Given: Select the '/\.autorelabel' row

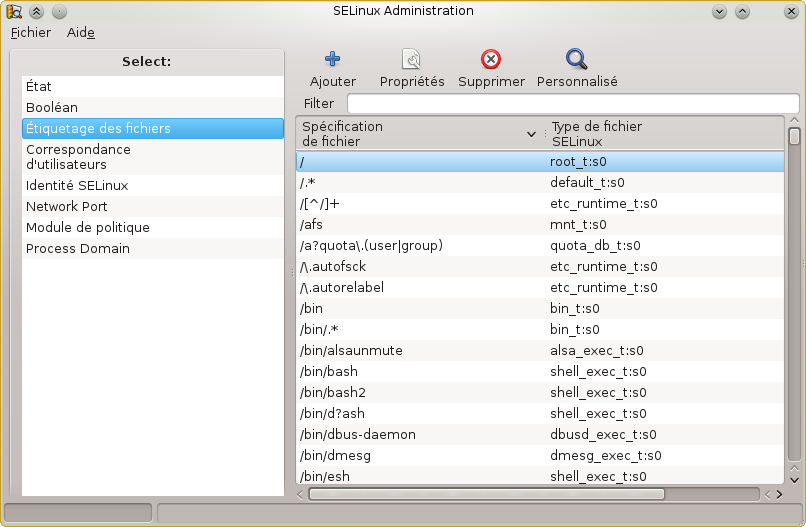Looking at the screenshot, I should [540, 287].
